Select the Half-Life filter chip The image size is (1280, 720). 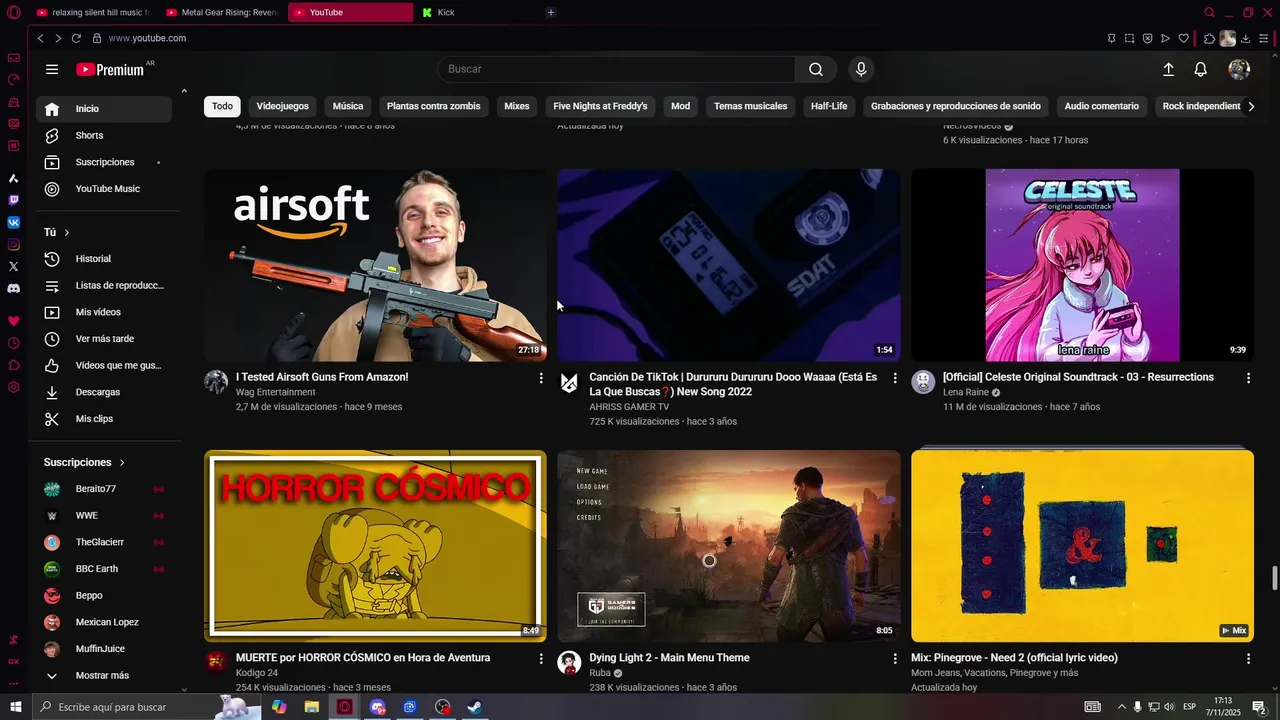(829, 106)
